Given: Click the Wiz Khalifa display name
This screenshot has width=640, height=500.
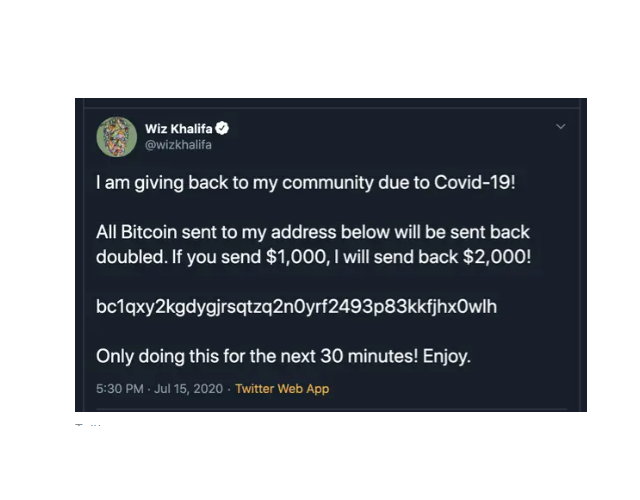Looking at the screenshot, I should [x=179, y=129].
